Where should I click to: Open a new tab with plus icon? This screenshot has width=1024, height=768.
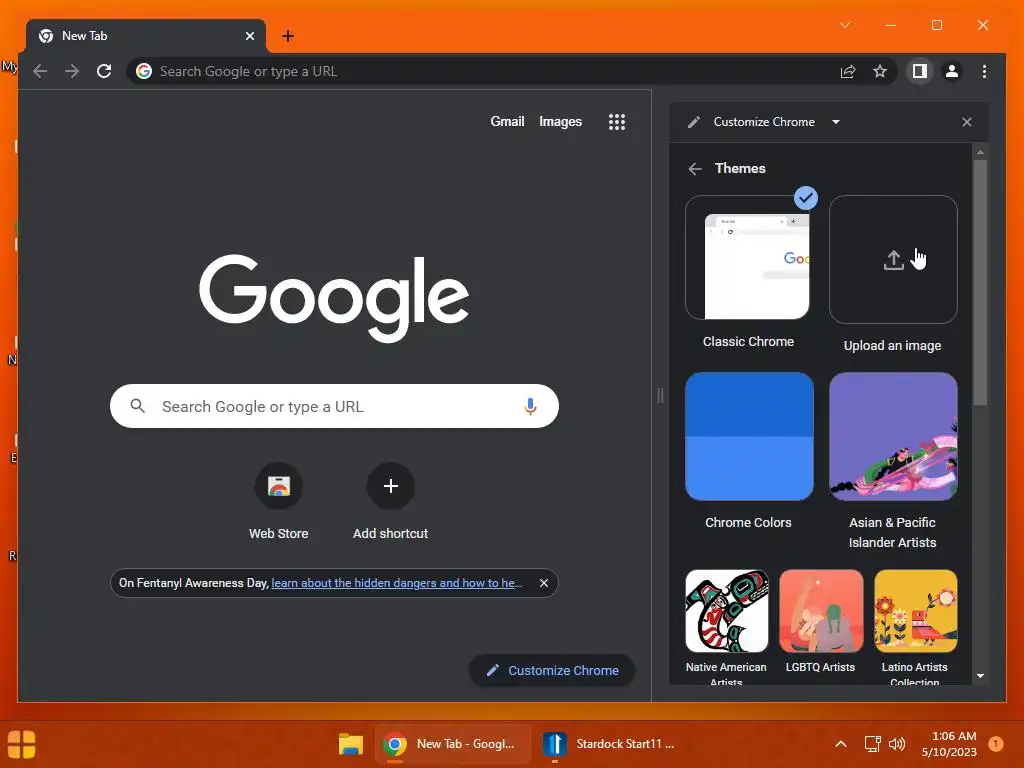pos(288,36)
